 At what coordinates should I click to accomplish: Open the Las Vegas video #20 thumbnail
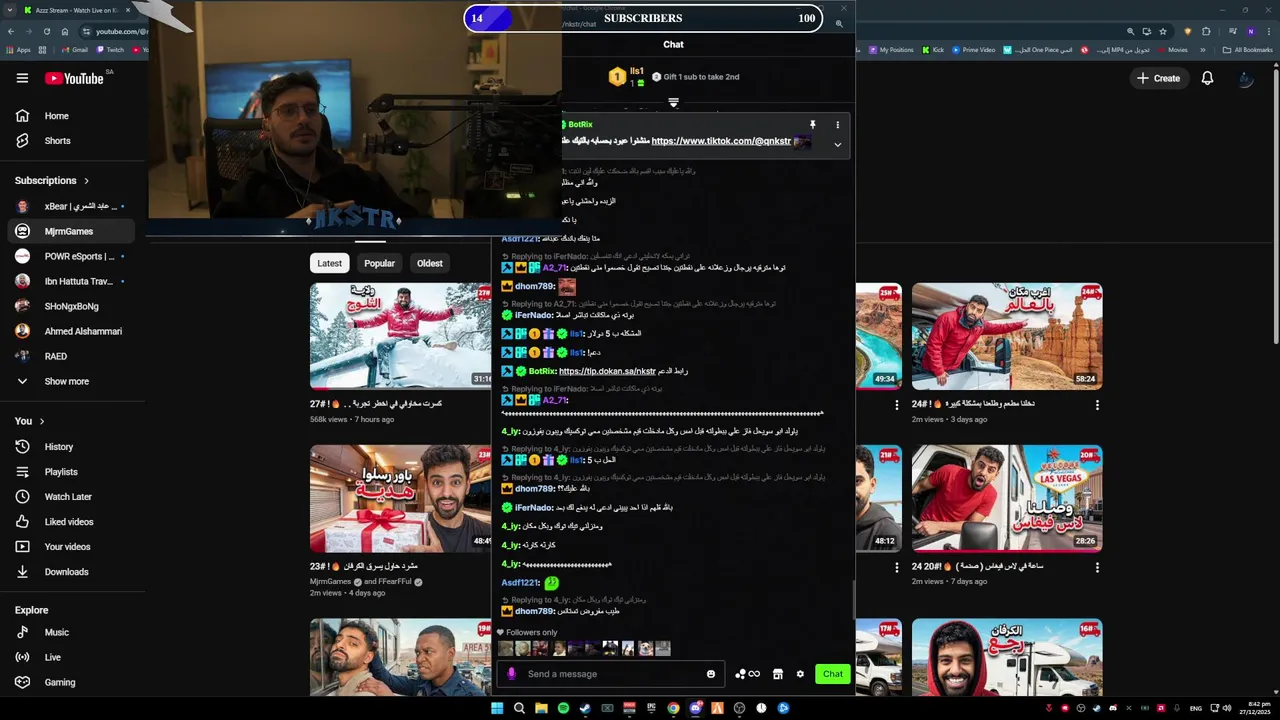(1007, 498)
